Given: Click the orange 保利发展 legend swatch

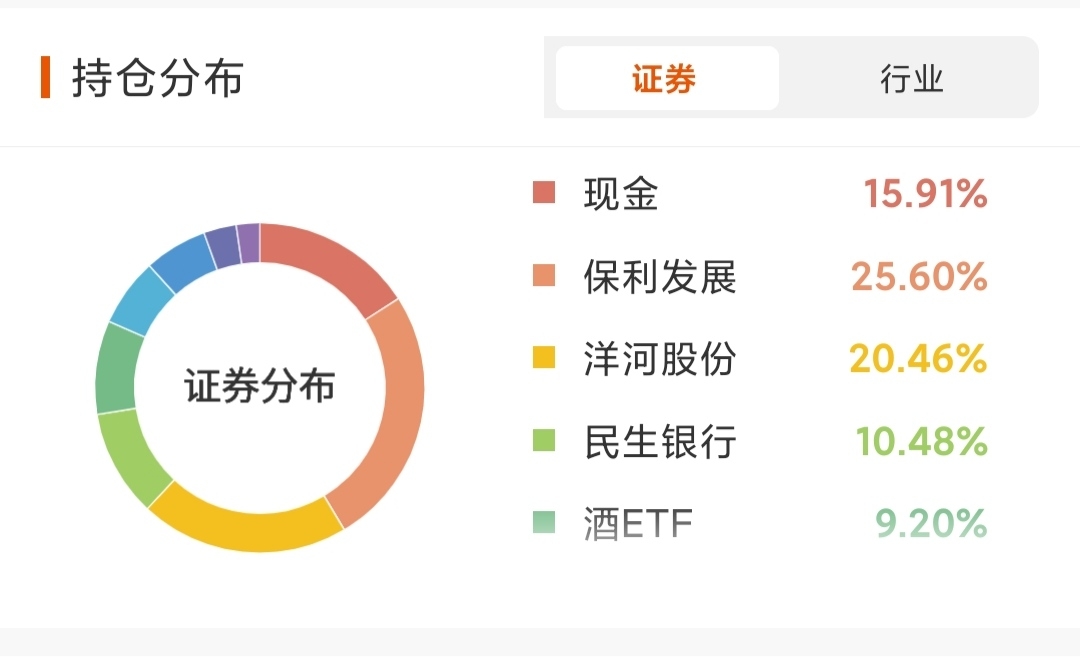Looking at the screenshot, I should point(544,276).
